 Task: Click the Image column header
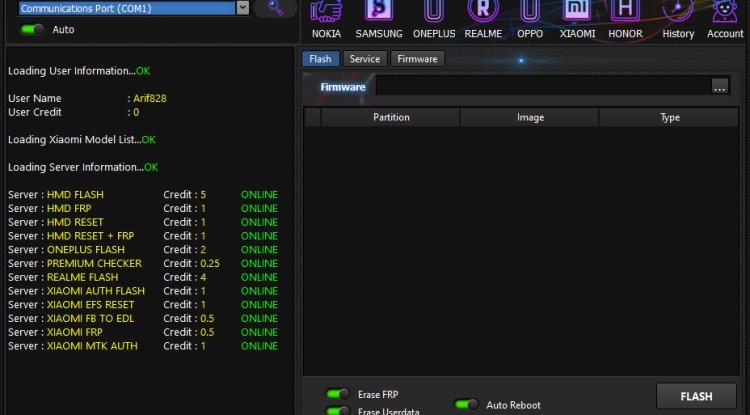530,117
